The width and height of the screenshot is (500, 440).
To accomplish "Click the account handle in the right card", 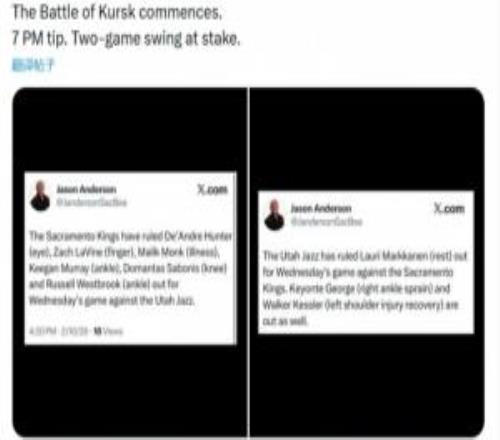I will [x=326, y=222].
